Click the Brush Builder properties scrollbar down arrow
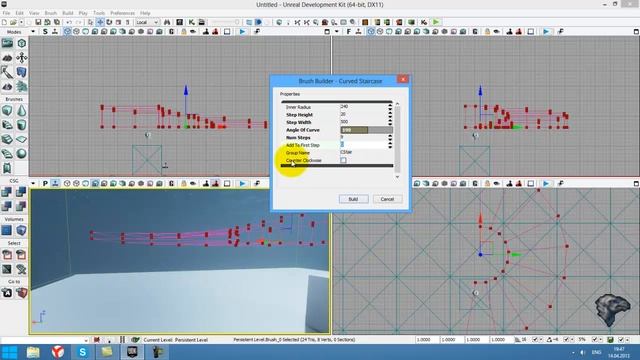The width and height of the screenshot is (640, 360). pos(397,177)
